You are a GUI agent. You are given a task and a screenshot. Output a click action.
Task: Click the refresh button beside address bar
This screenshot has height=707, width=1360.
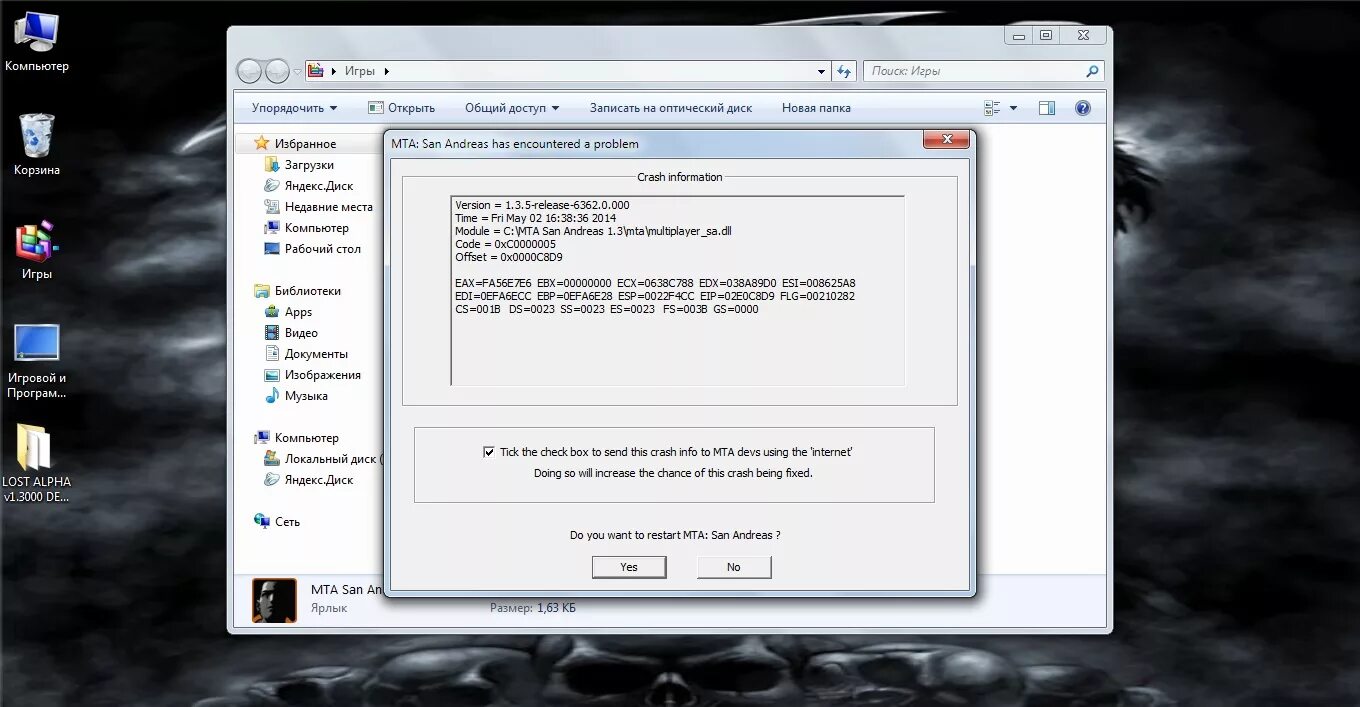tap(845, 71)
